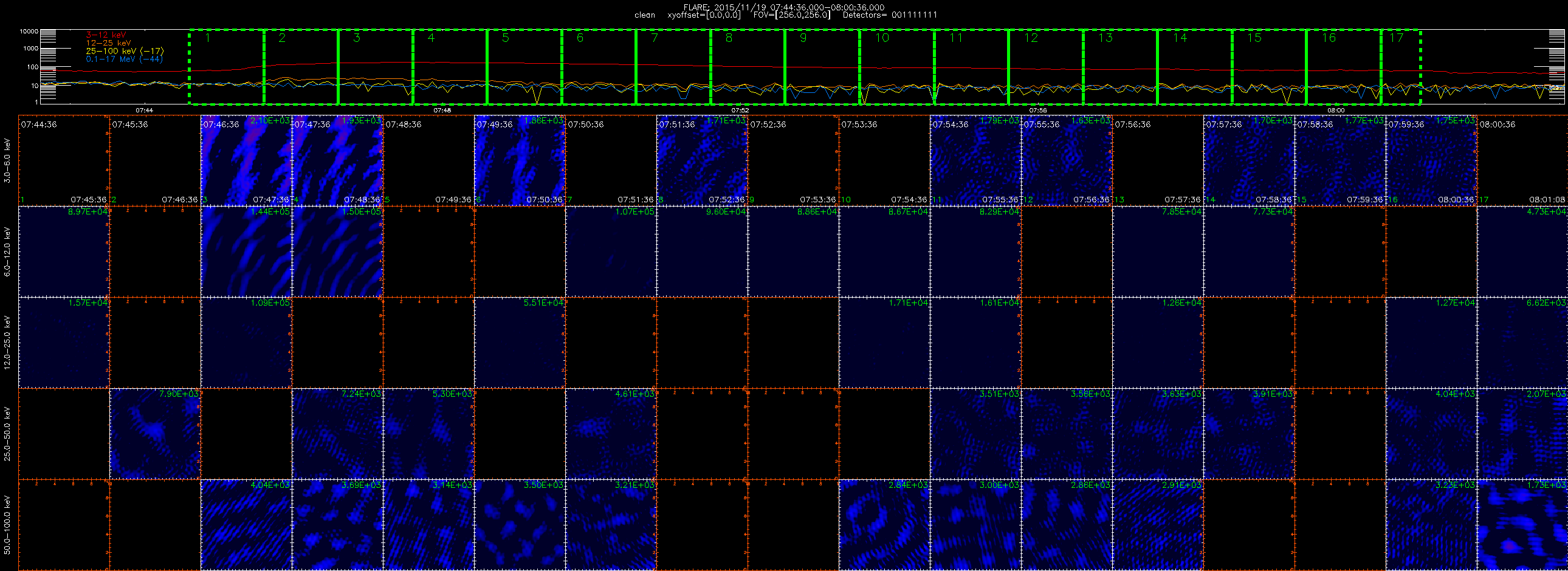
Task: Select light curve interval 10 marker
Action: coord(882,38)
